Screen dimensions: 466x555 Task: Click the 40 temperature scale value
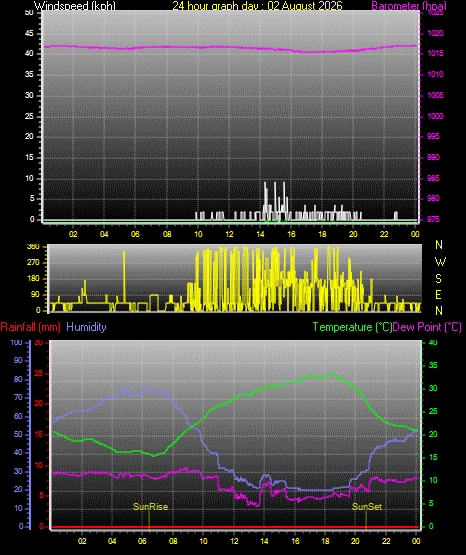(433, 342)
